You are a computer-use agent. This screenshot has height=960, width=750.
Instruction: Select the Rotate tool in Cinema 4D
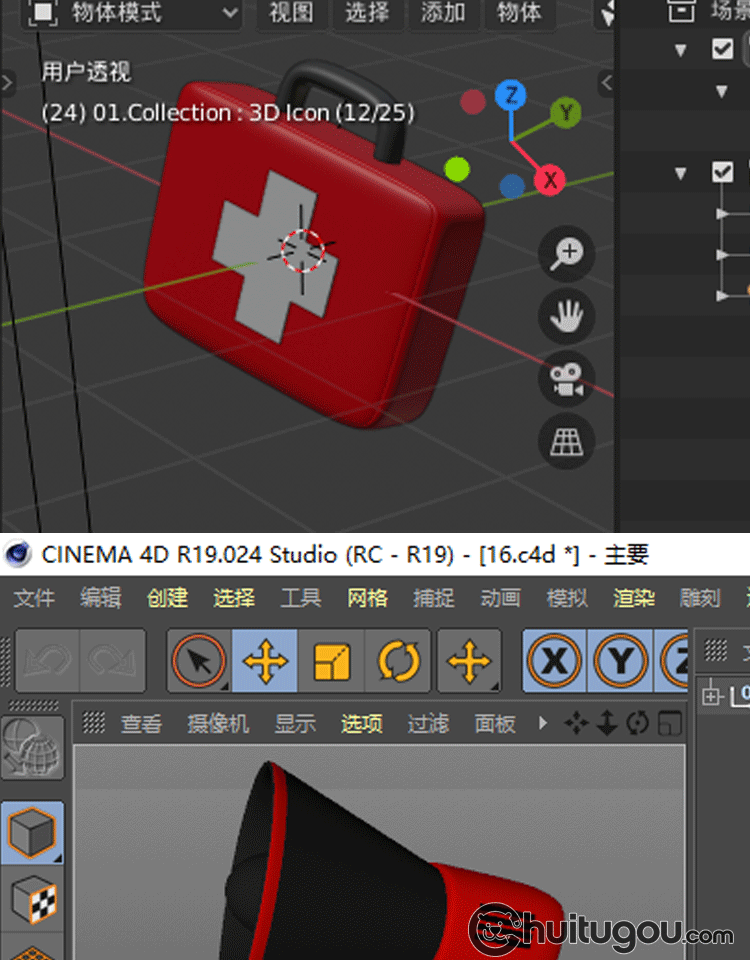click(398, 661)
